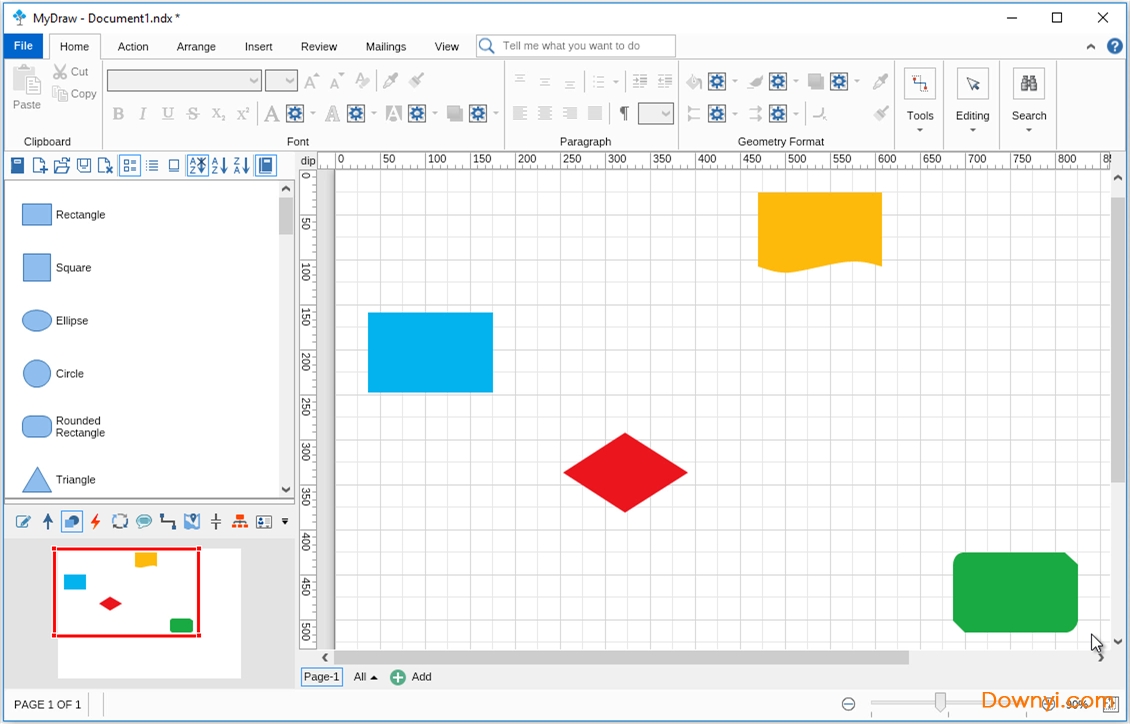
Task: Click the zoom slider handle
Action: (x=940, y=703)
